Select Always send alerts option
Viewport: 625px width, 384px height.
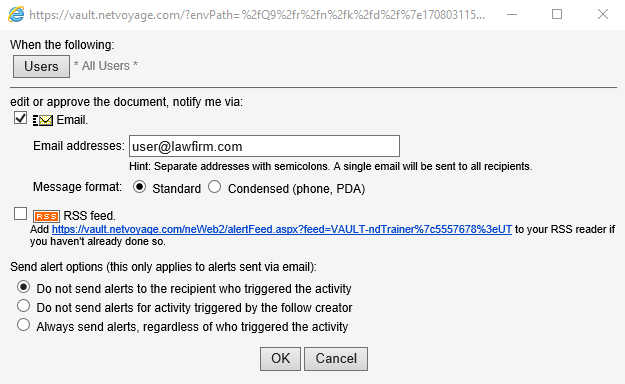[24, 325]
